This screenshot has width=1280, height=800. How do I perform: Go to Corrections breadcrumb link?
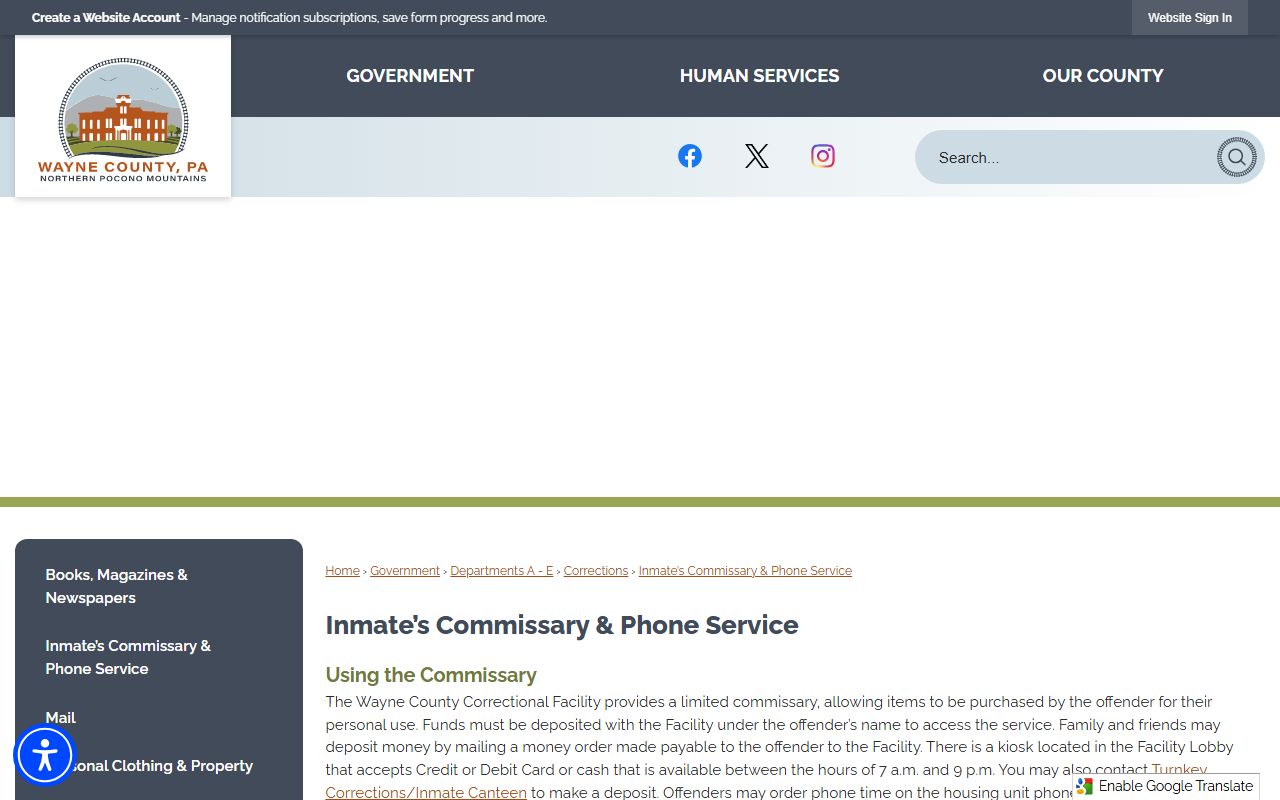click(x=596, y=571)
